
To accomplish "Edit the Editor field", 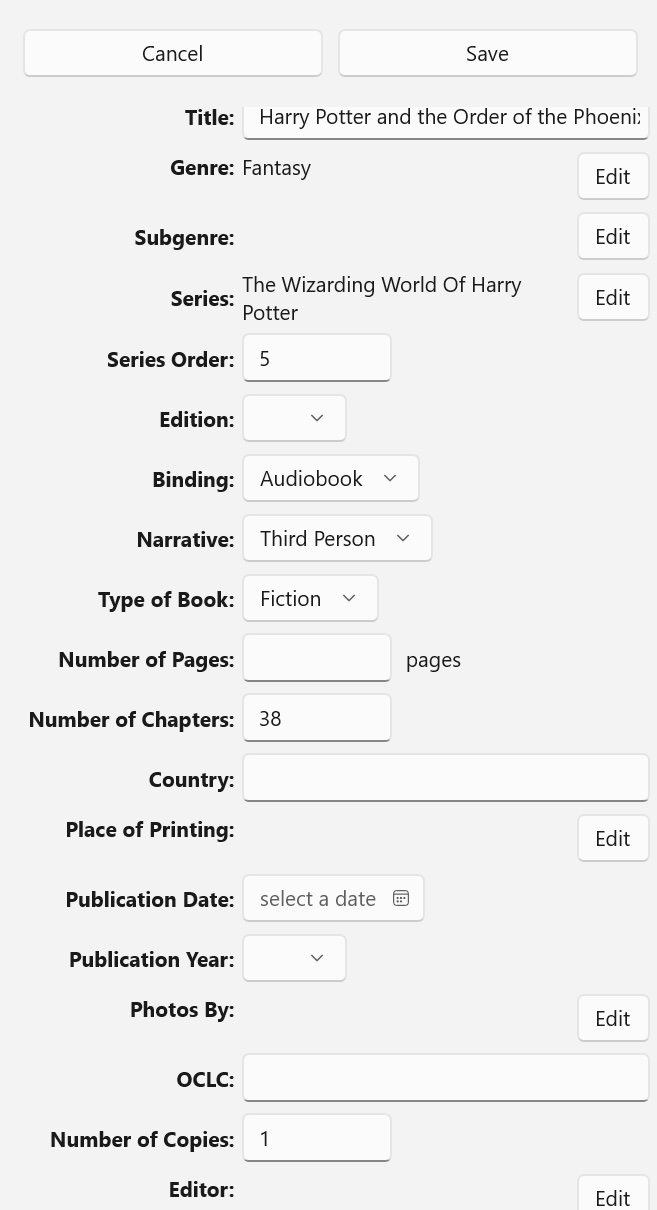I will 613,1194.
